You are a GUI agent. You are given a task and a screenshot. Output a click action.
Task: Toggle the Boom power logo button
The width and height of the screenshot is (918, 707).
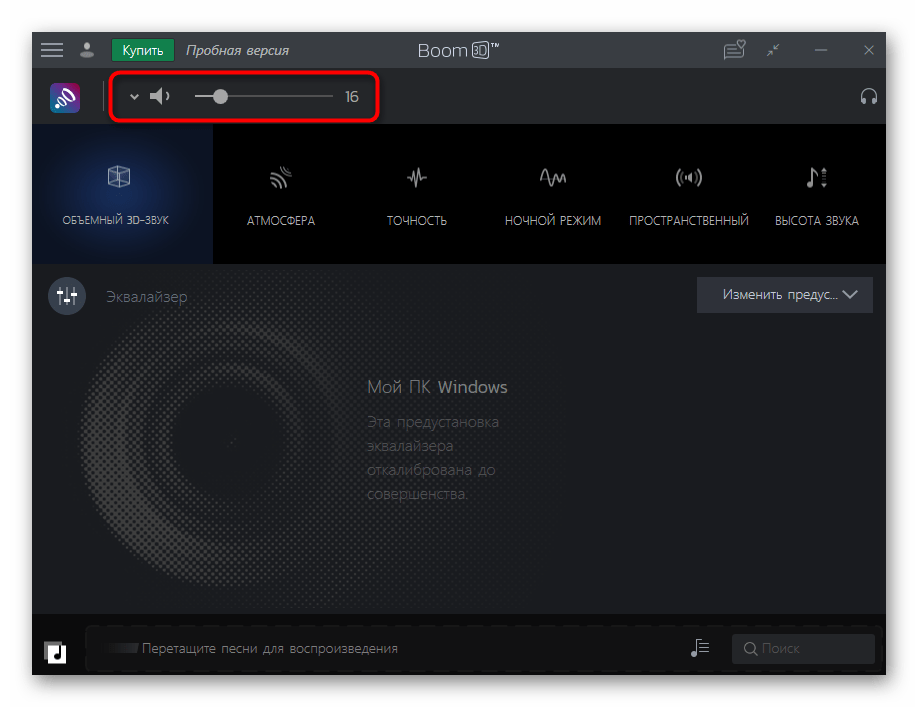coord(65,97)
